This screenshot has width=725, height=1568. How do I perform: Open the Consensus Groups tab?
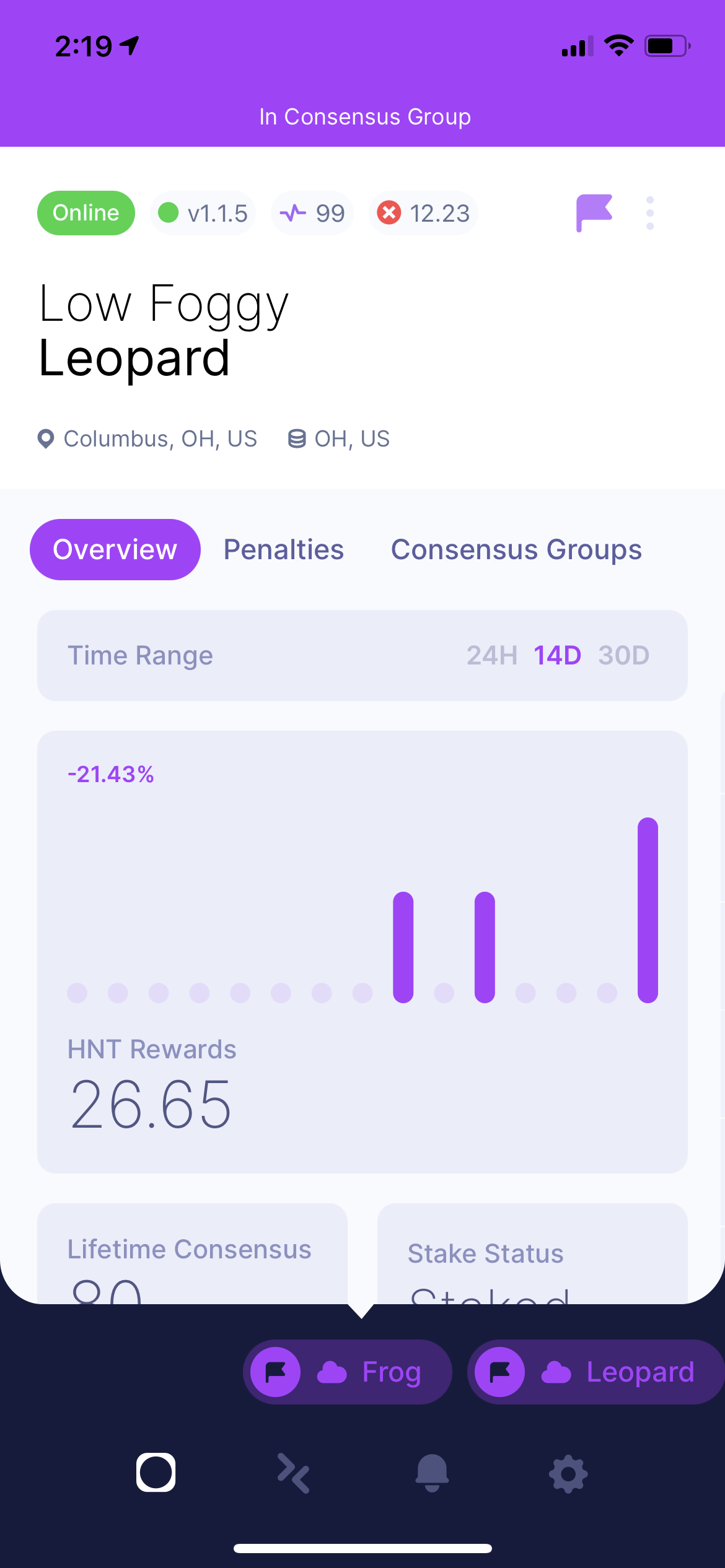click(x=516, y=549)
